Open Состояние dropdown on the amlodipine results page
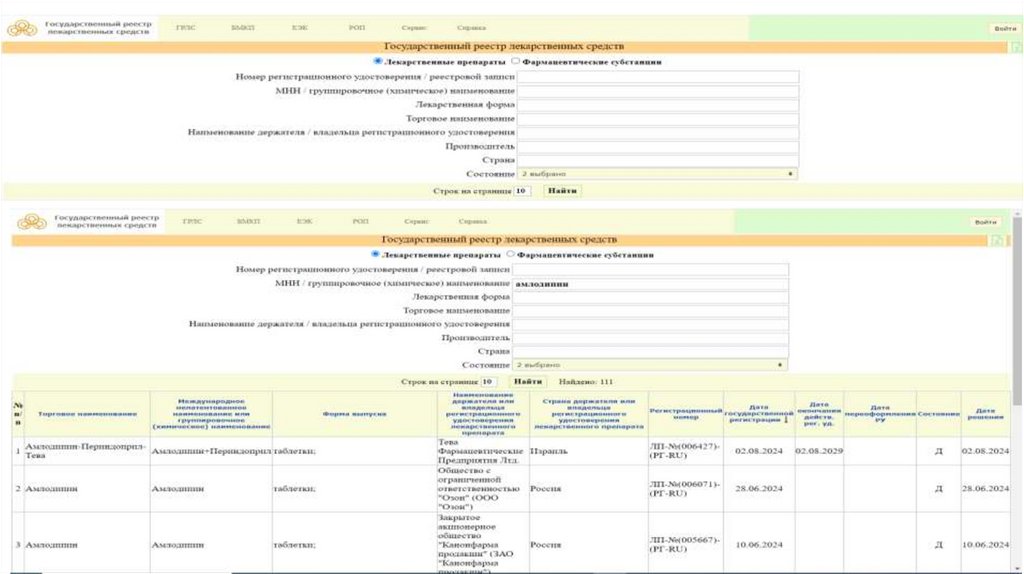1024x574 pixels. (x=650, y=365)
